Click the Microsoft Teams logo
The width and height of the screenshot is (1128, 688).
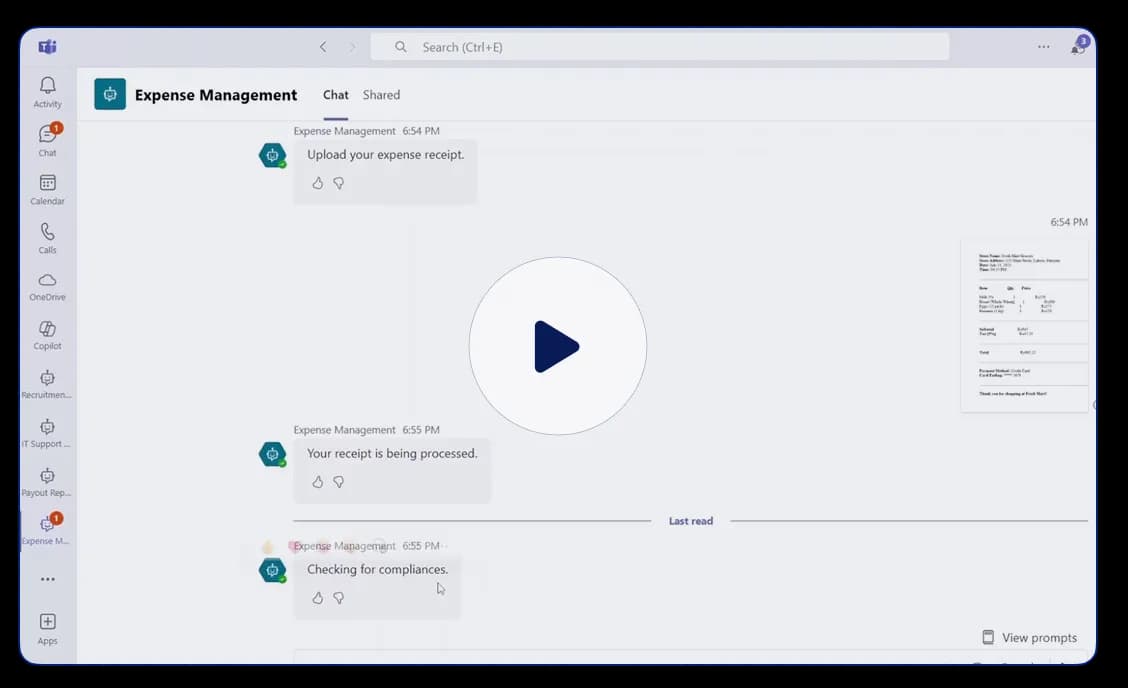coord(47,47)
